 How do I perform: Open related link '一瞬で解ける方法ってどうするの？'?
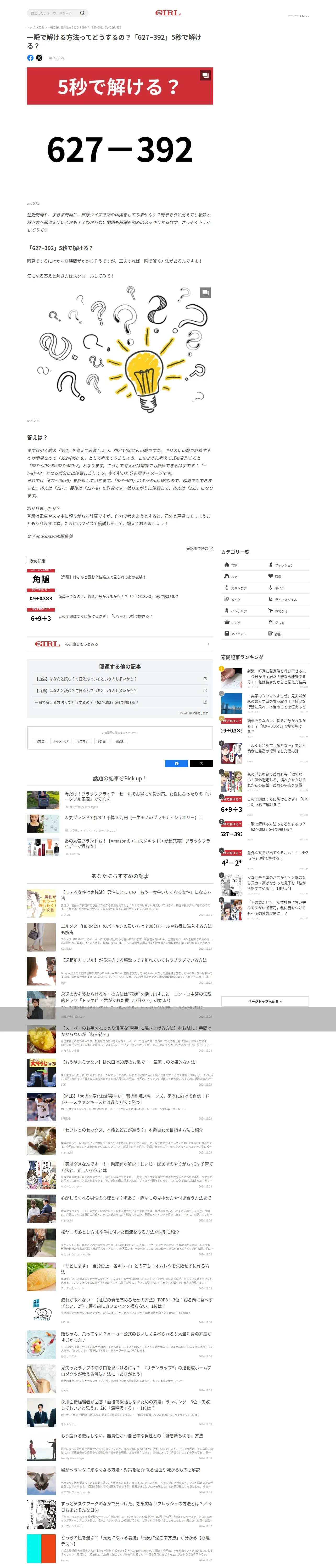120,702
